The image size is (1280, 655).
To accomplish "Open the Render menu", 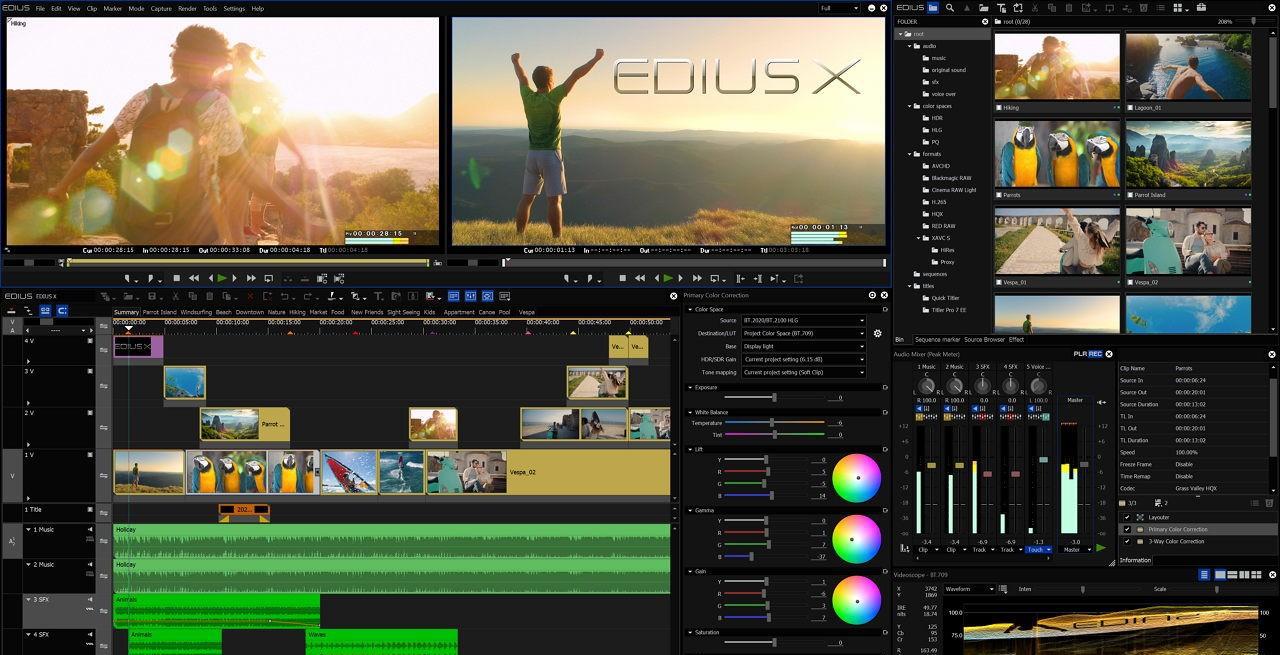I will click(x=187, y=8).
